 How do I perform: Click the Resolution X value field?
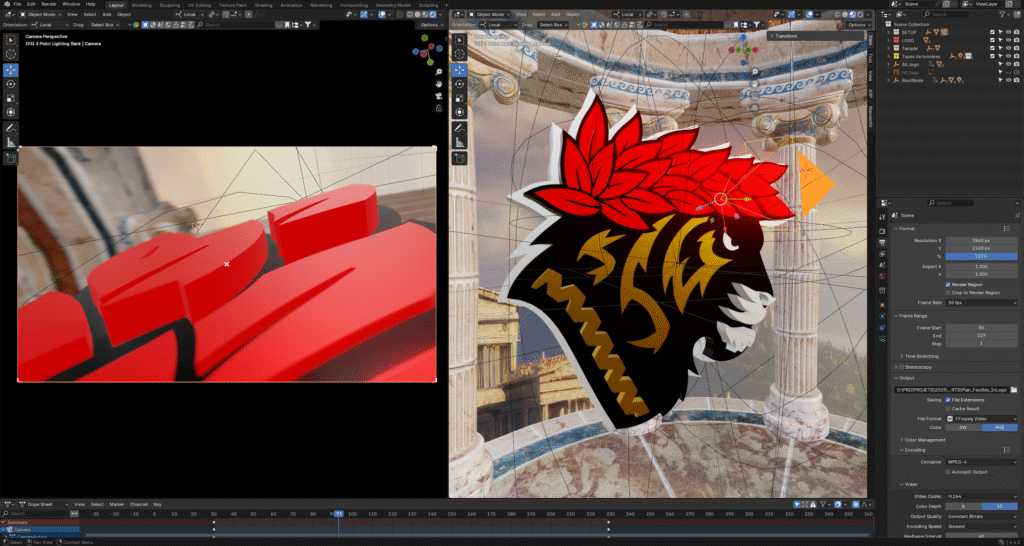(x=982, y=240)
